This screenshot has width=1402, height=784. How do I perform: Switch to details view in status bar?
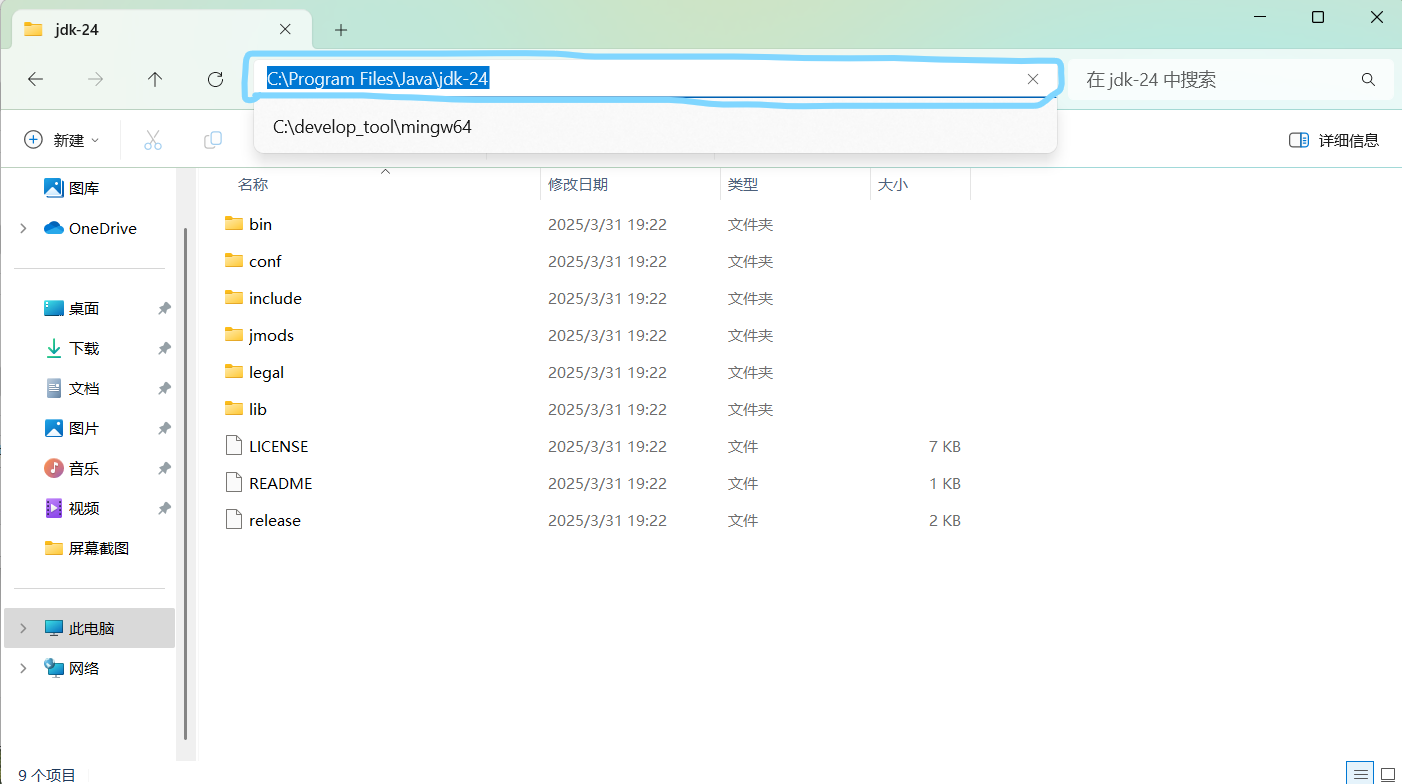pos(1360,772)
